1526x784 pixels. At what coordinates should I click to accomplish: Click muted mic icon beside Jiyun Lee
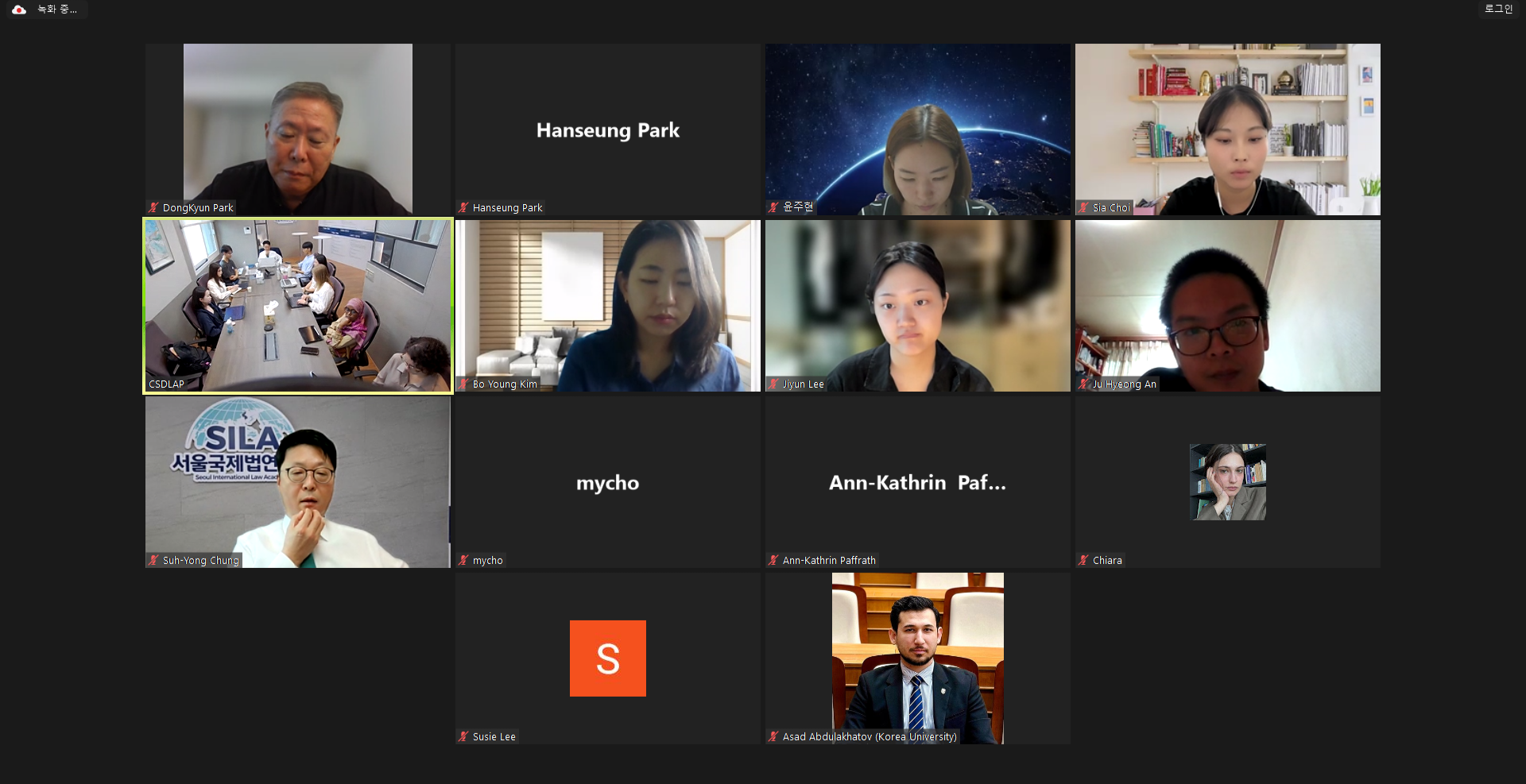coord(774,384)
